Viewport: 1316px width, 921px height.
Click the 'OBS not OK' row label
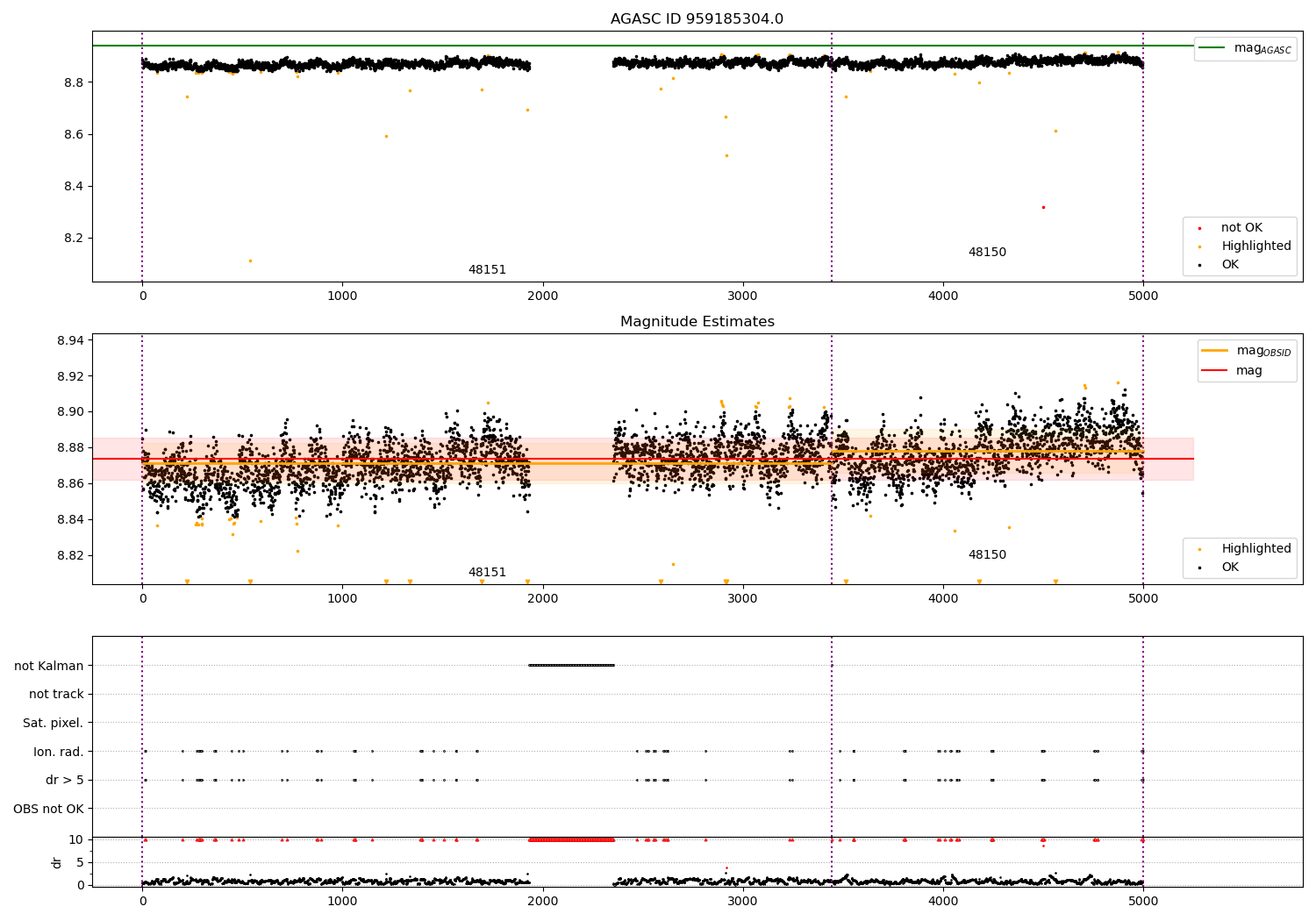pos(48,809)
